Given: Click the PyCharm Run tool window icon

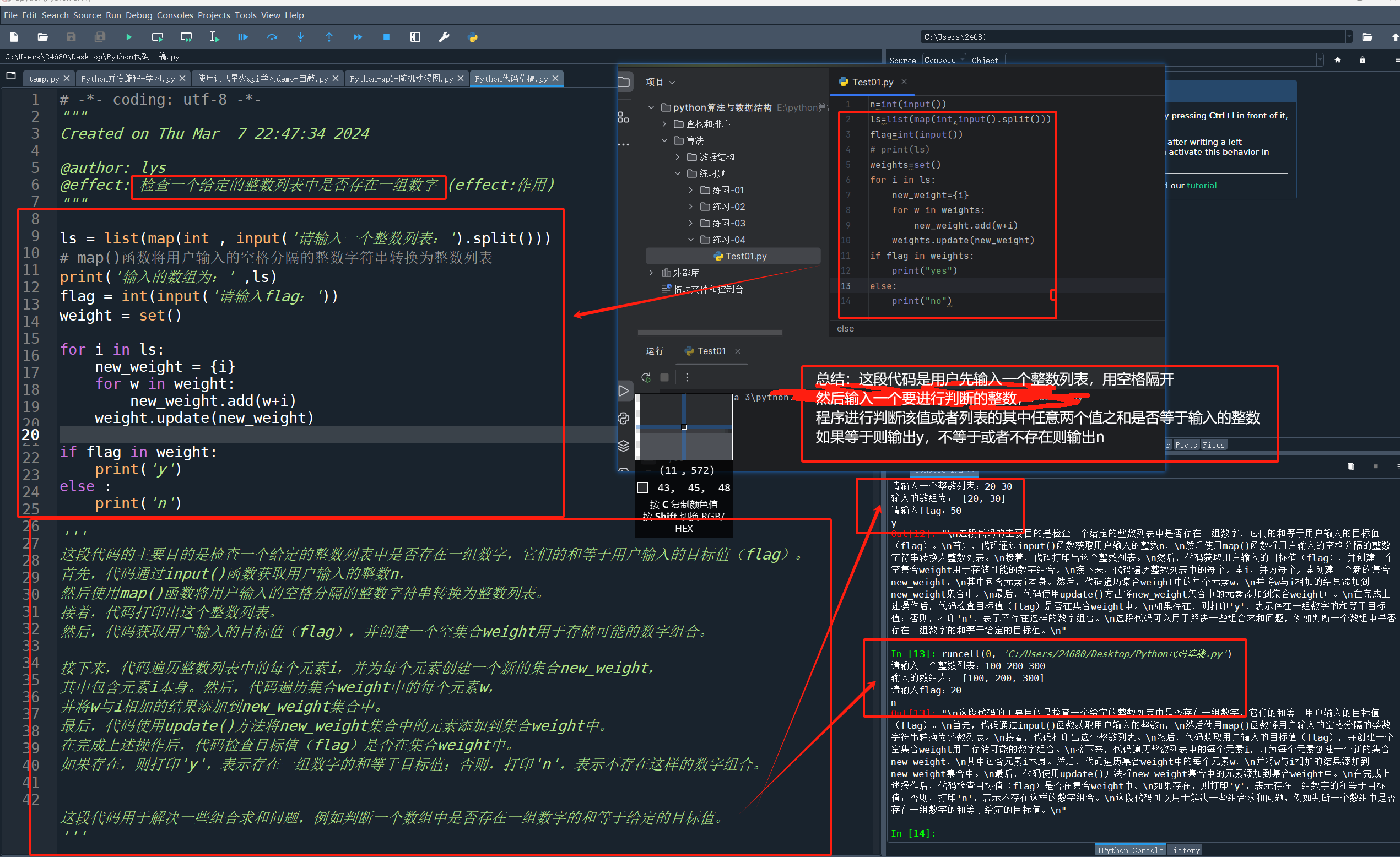Looking at the screenshot, I should [x=624, y=390].
